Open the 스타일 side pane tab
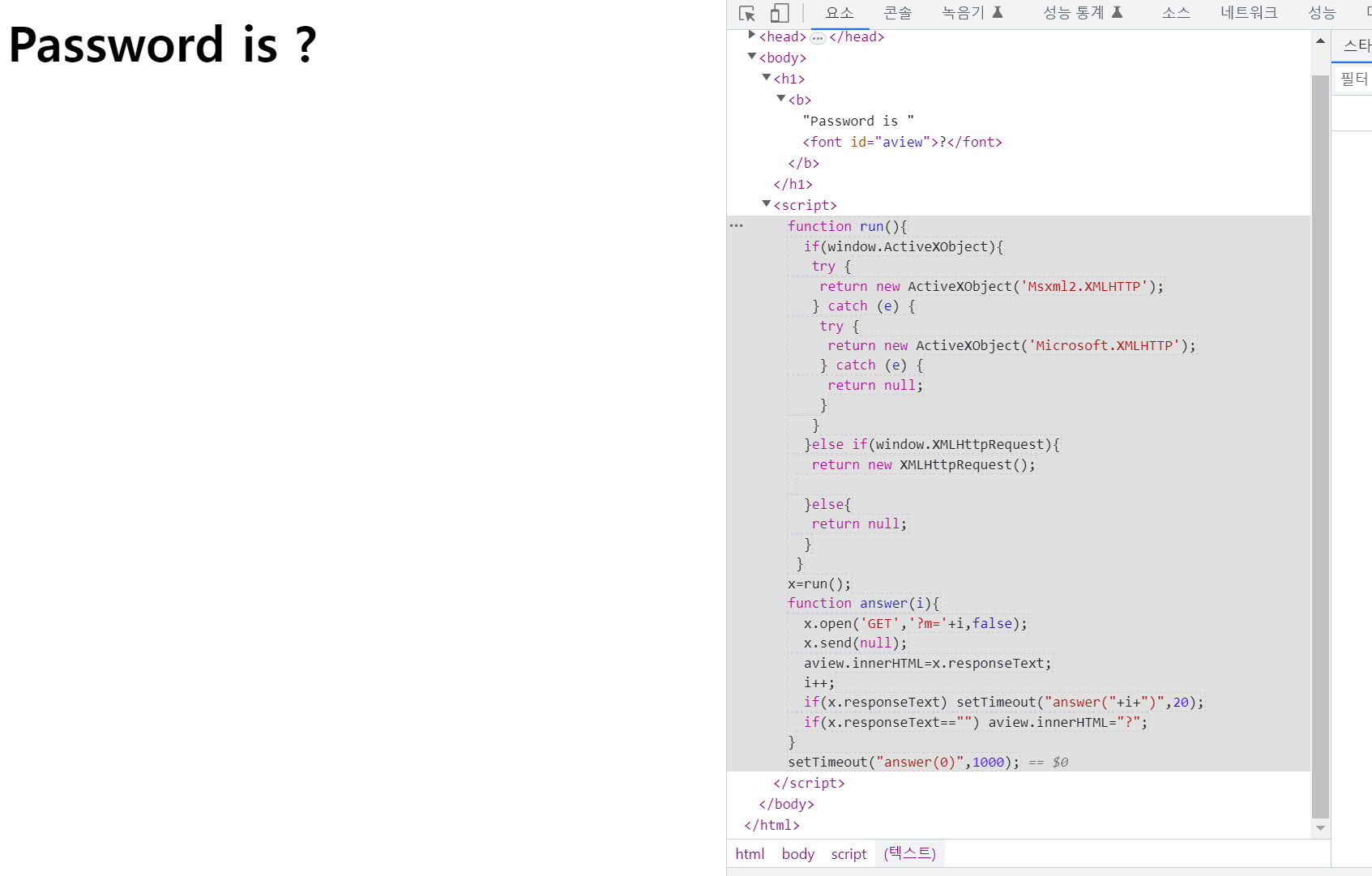Screen dimensions: 1372x876 (1355, 45)
